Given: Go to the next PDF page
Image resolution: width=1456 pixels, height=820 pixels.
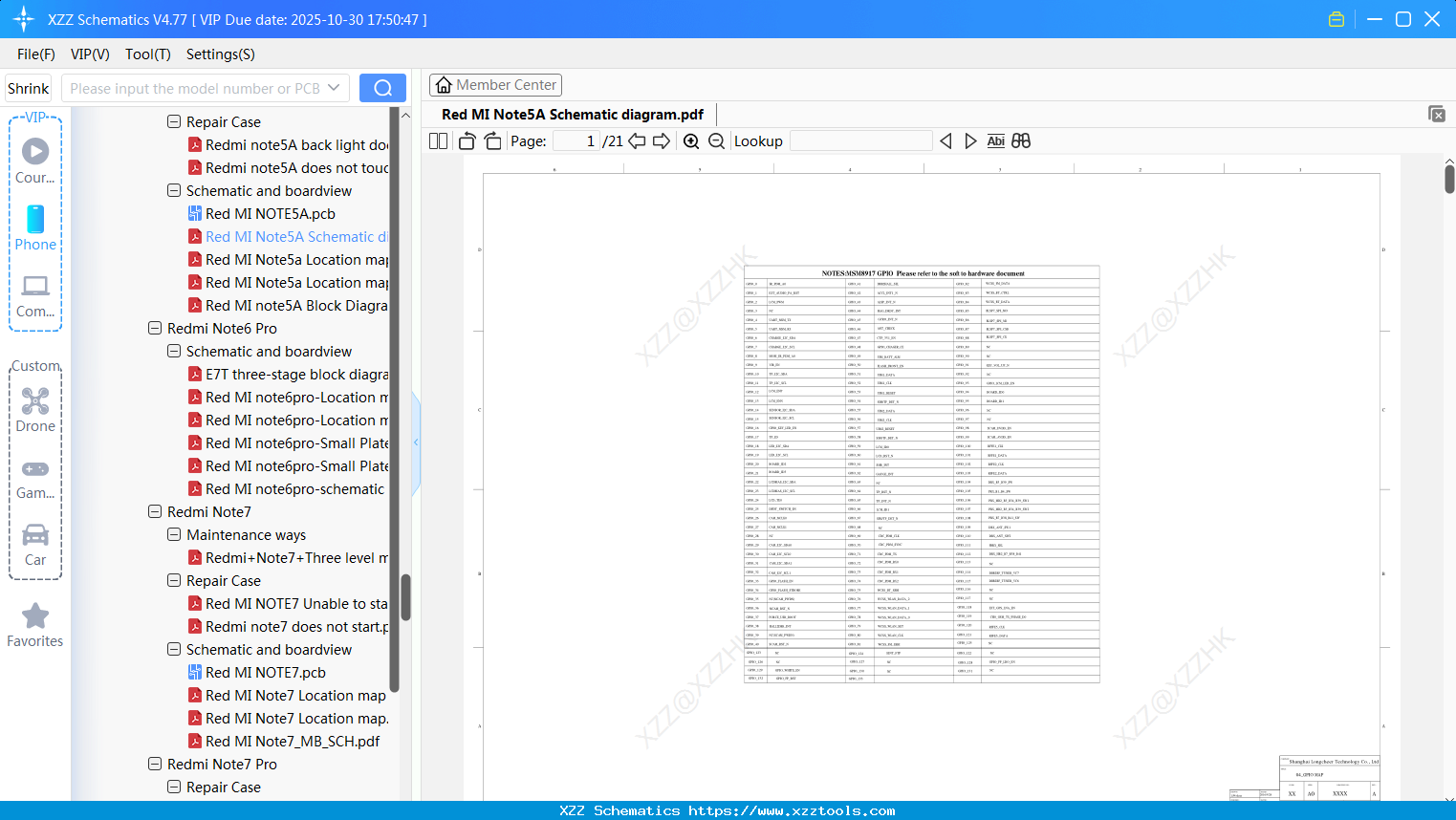Looking at the screenshot, I should click(662, 141).
